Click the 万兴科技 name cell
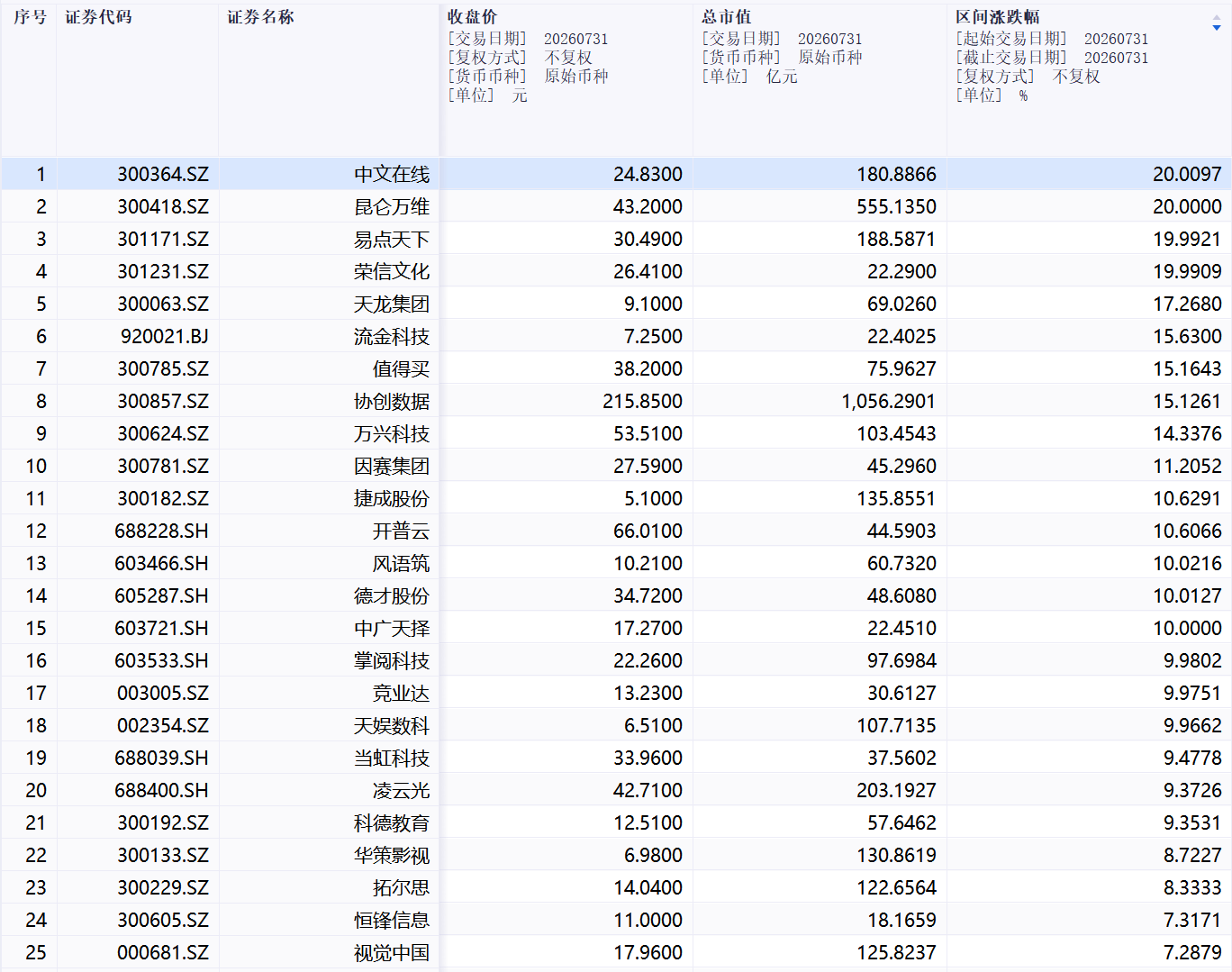The width and height of the screenshot is (1232, 972). click(392, 433)
